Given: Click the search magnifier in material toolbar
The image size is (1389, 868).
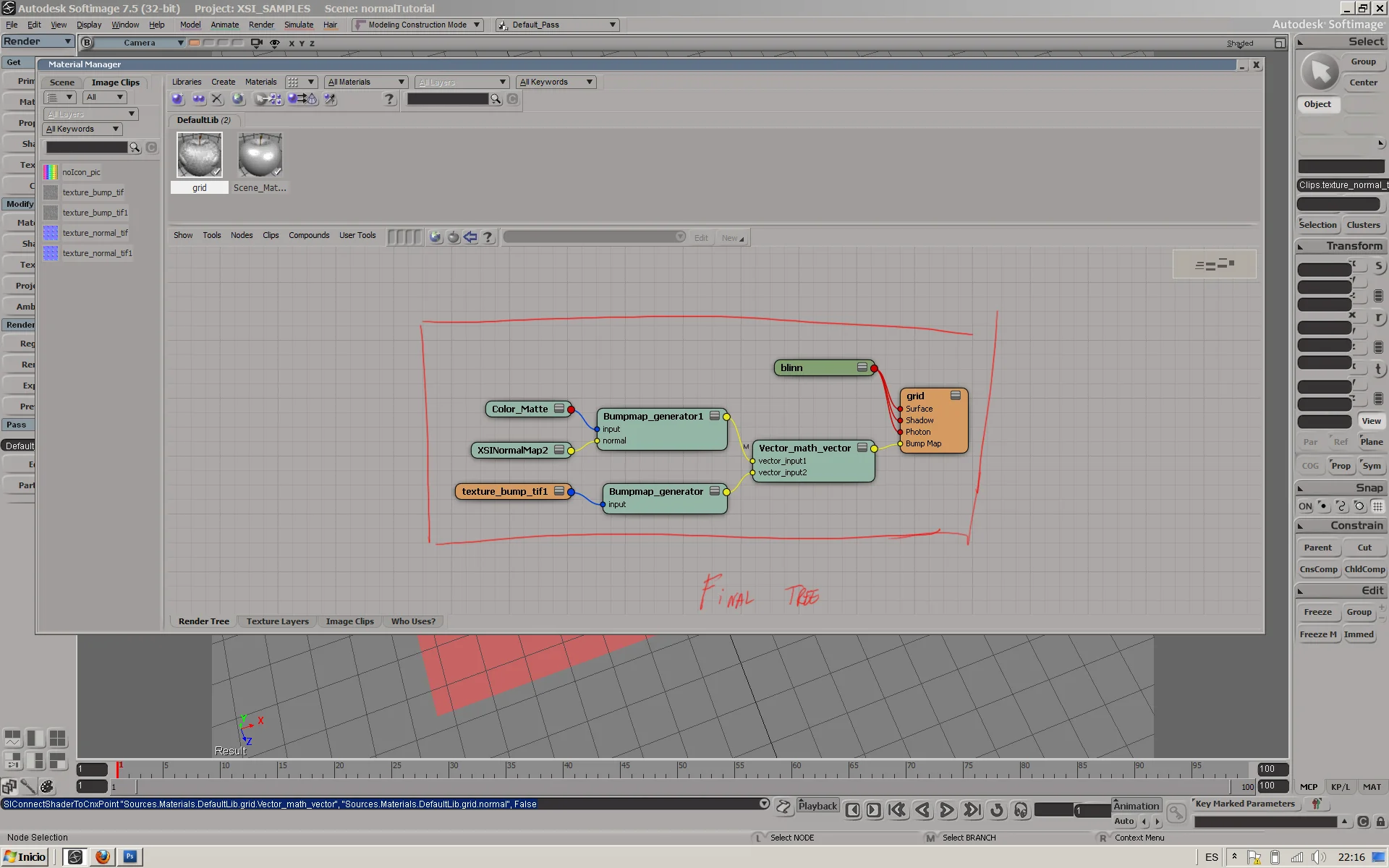Looking at the screenshot, I should point(496,99).
